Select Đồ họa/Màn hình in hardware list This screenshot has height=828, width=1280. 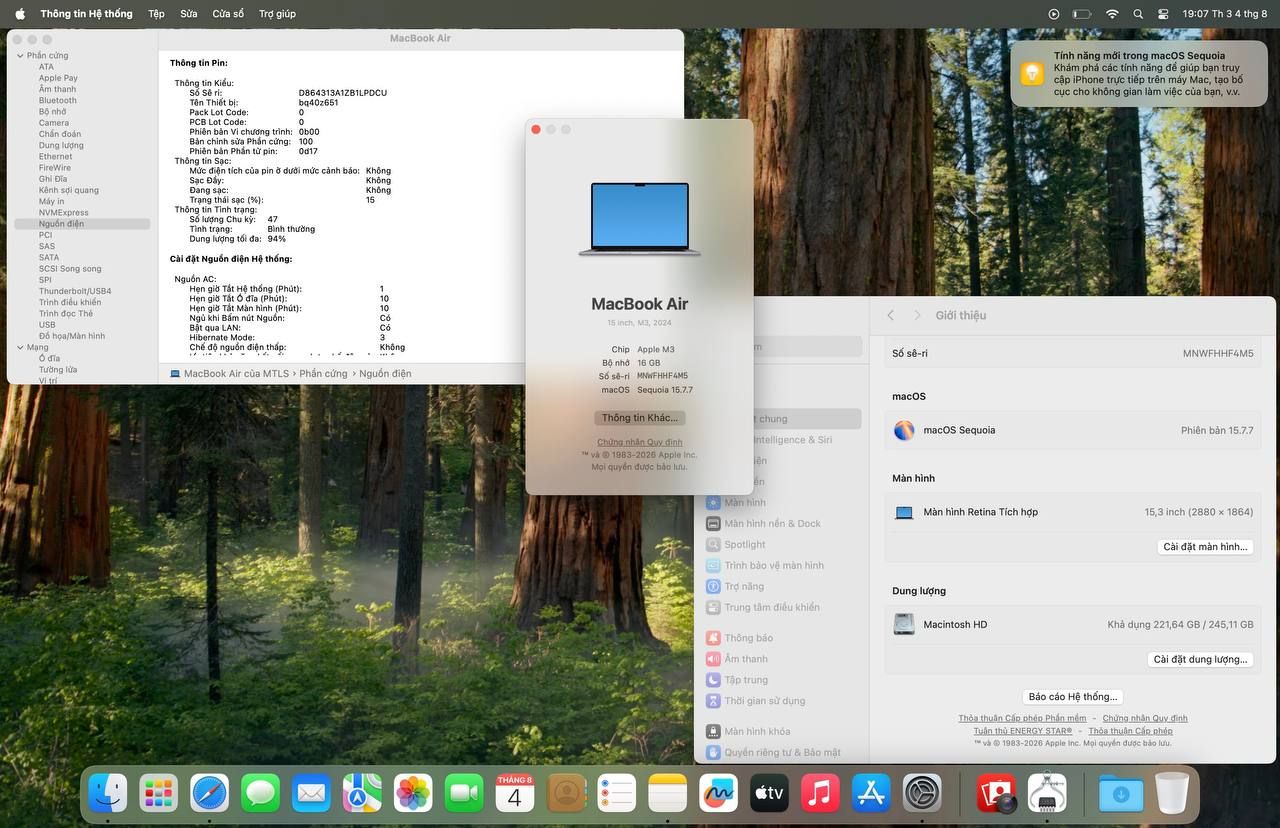pyautogui.click(x=72, y=336)
